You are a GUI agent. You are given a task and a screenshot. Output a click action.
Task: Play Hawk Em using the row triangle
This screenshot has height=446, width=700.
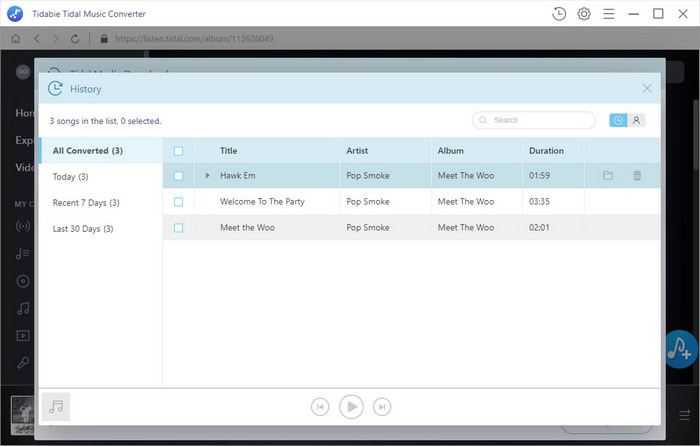(x=207, y=175)
